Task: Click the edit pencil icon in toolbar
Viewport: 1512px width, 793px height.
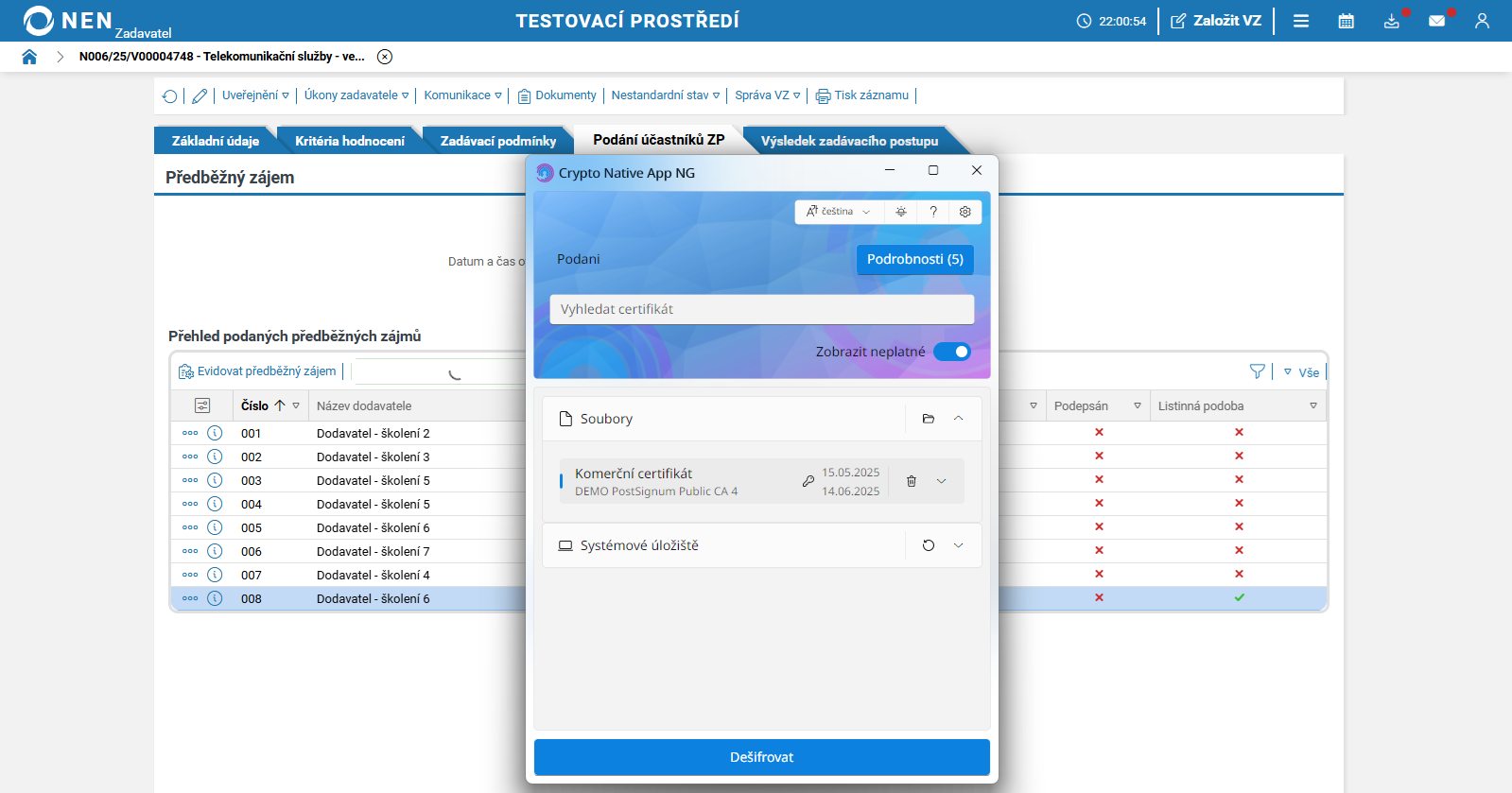Action: pos(200,95)
